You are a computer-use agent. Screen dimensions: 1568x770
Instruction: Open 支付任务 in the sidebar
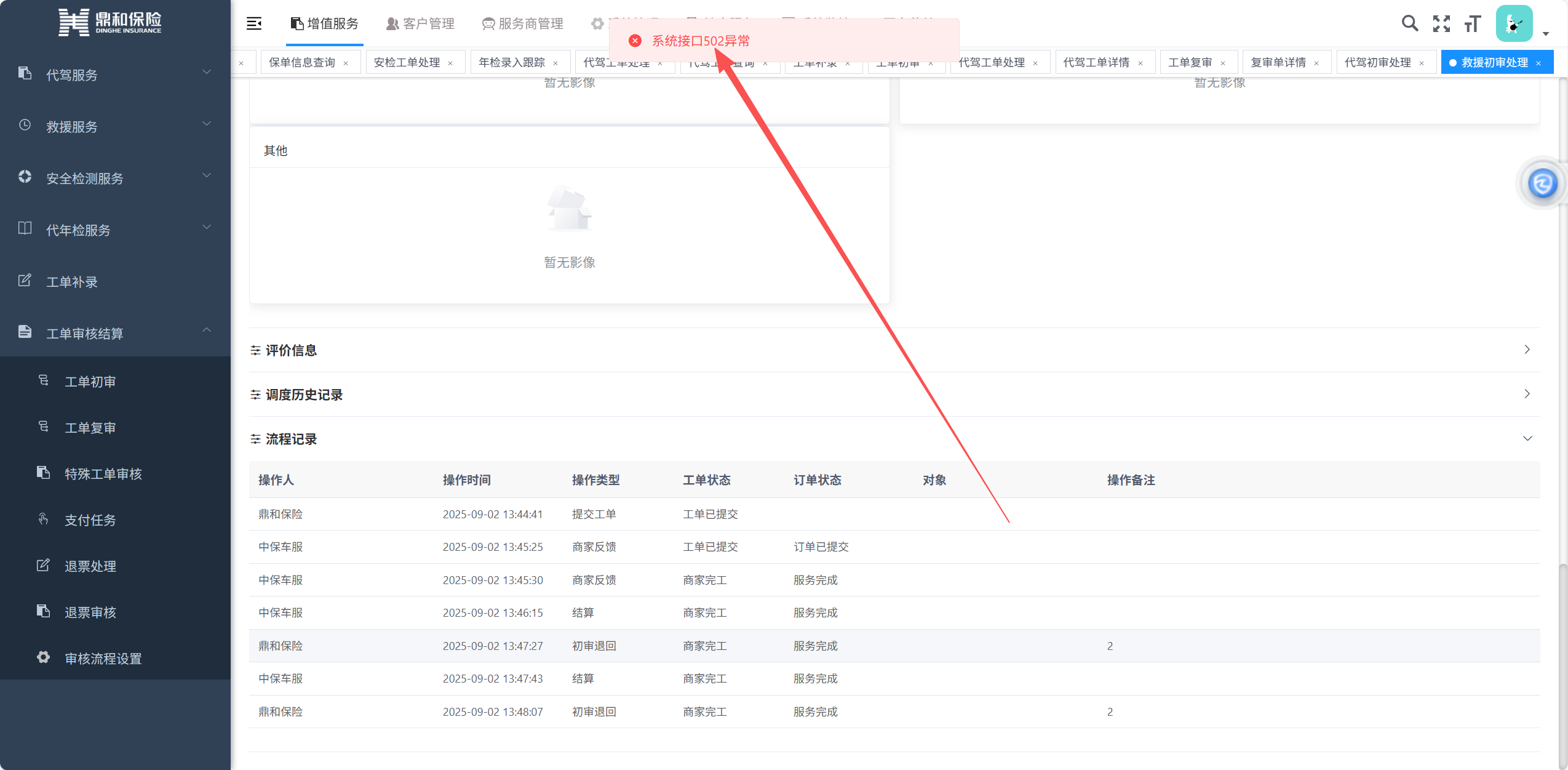click(90, 519)
